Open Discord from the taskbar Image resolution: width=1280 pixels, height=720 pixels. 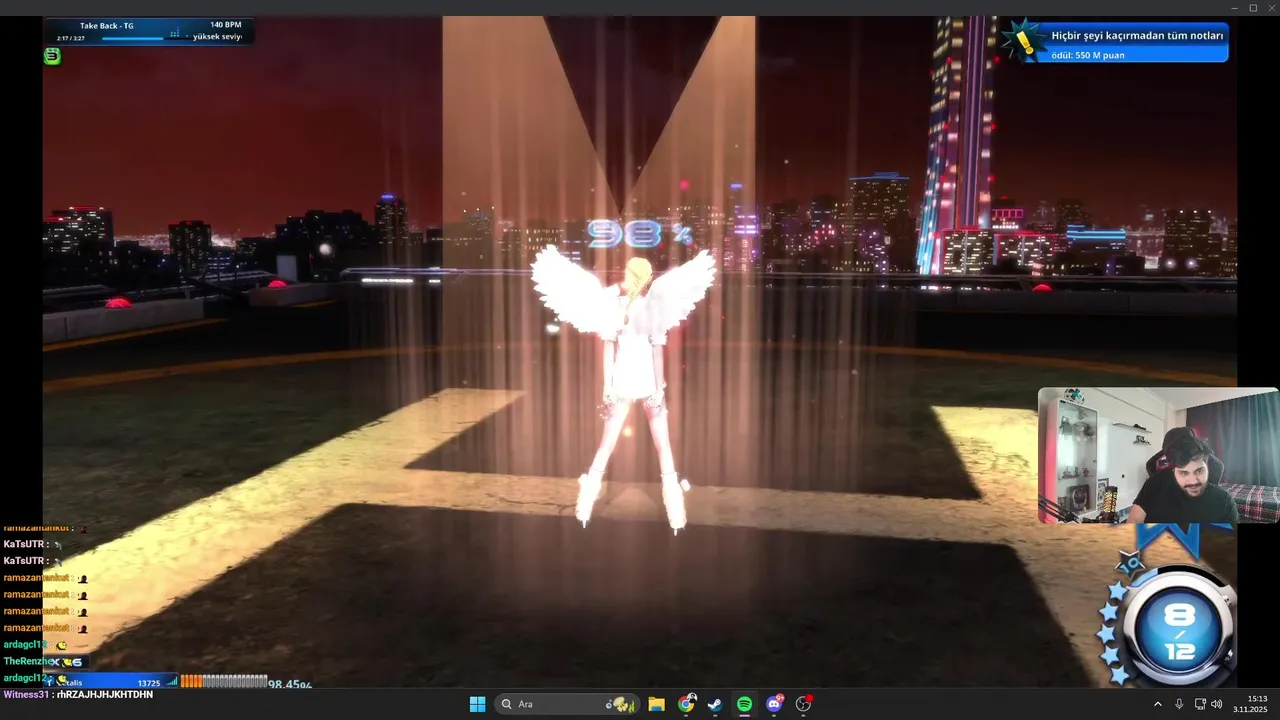coord(774,704)
